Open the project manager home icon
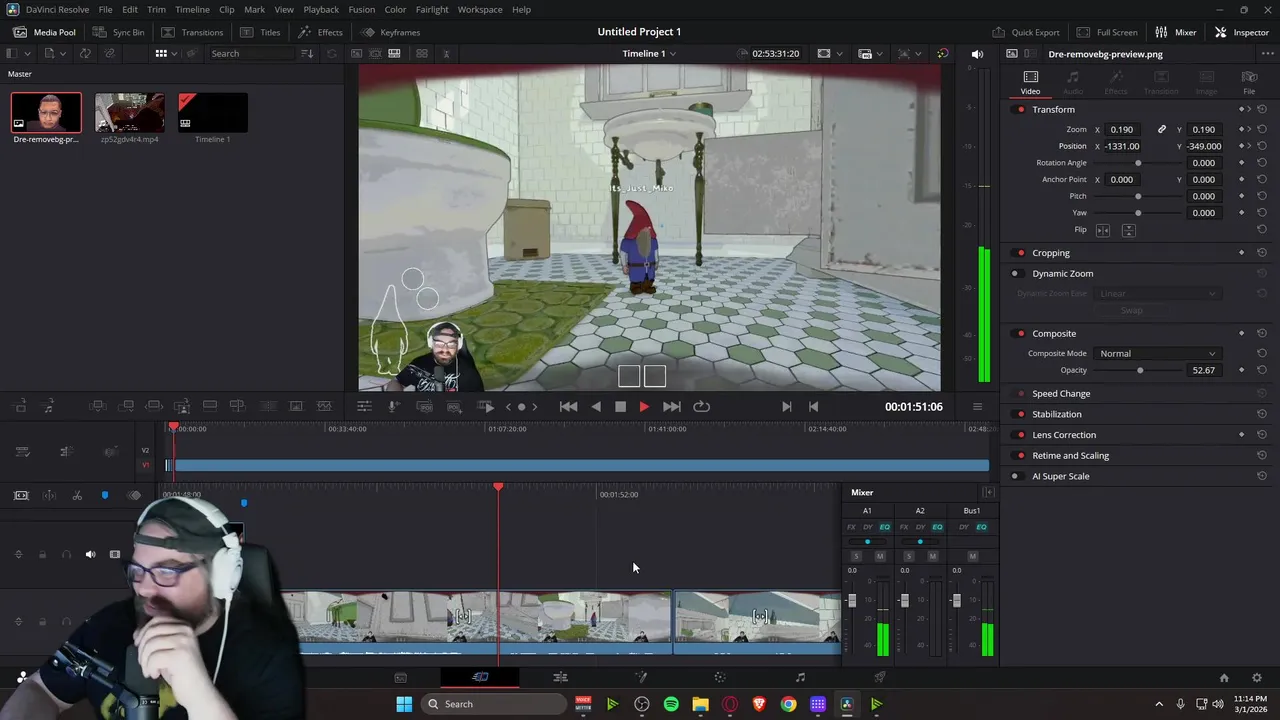The width and height of the screenshot is (1280, 720). pyautogui.click(x=1224, y=677)
